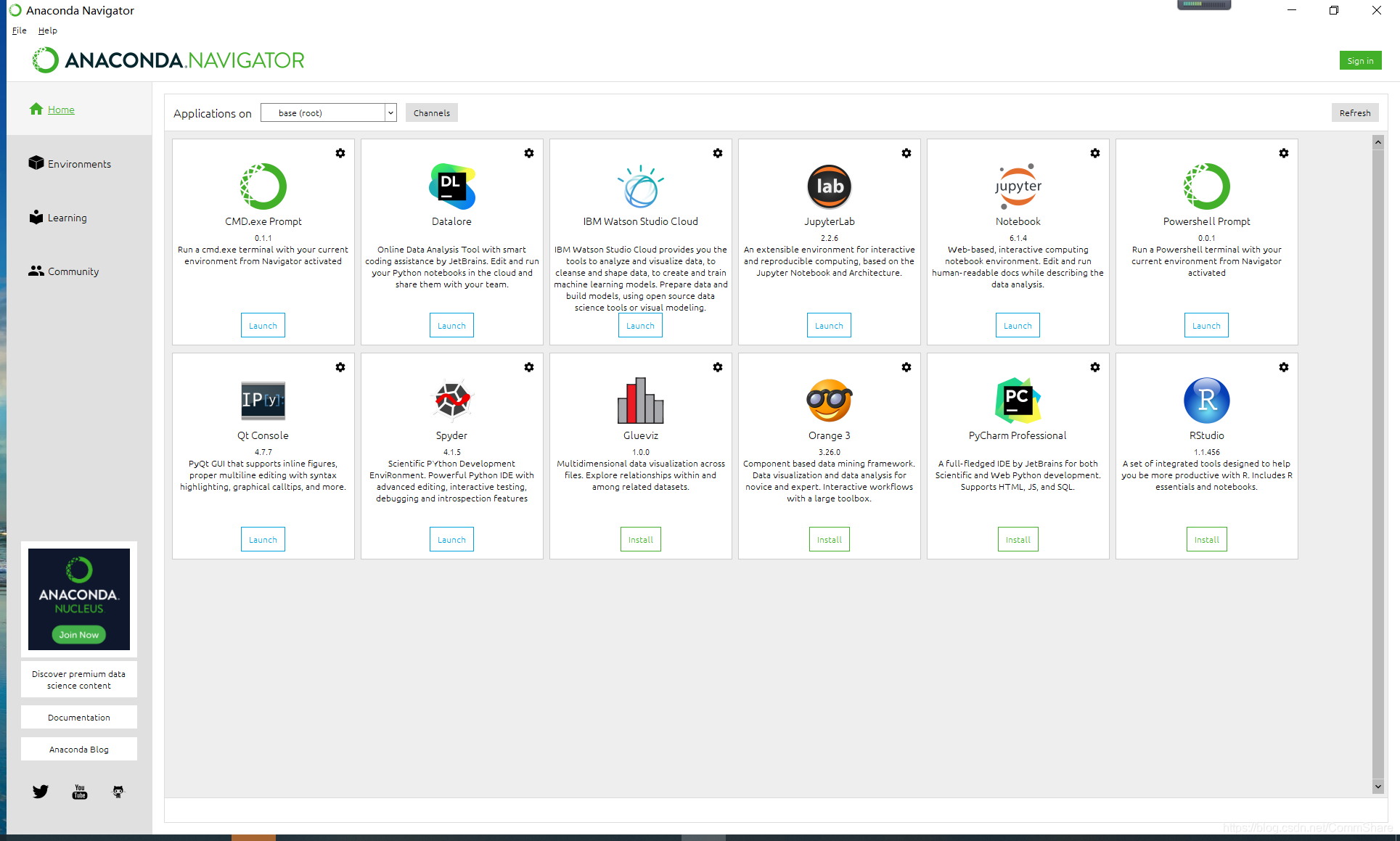The image size is (1400, 841).
Task: Click Discover premium data science content
Action: (x=79, y=680)
